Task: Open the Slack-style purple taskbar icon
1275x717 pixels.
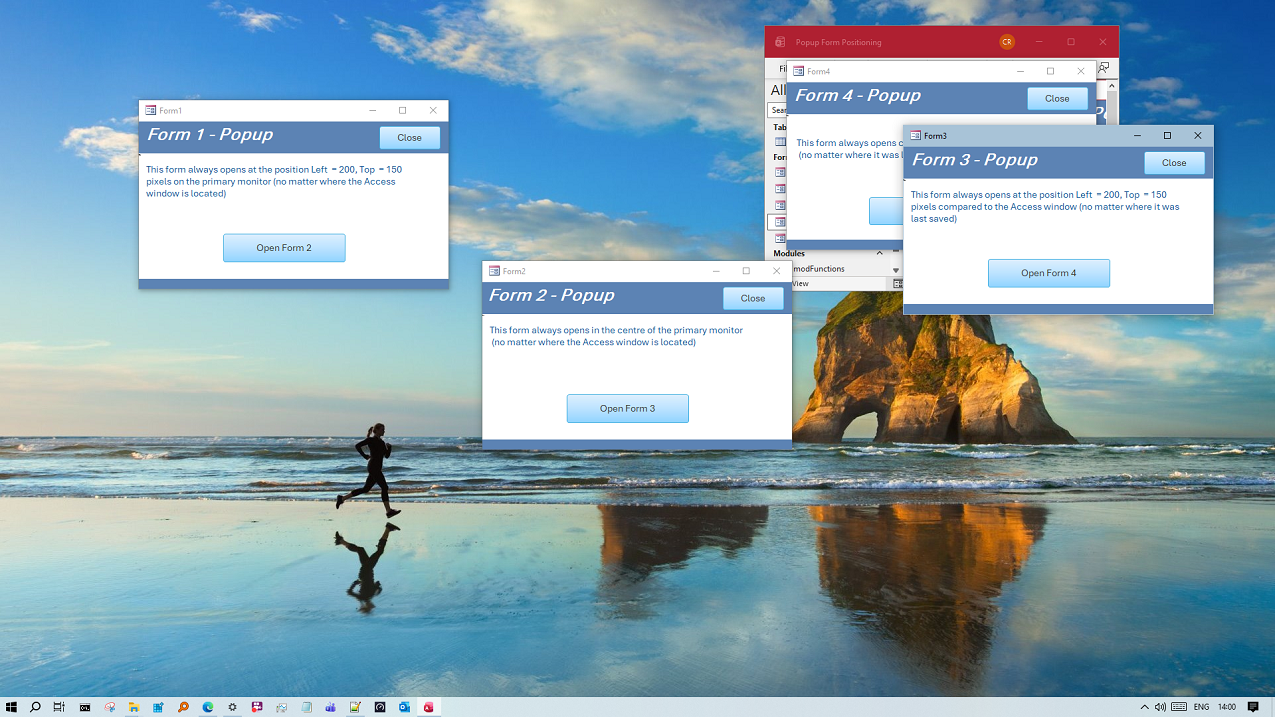Action: [x=257, y=707]
